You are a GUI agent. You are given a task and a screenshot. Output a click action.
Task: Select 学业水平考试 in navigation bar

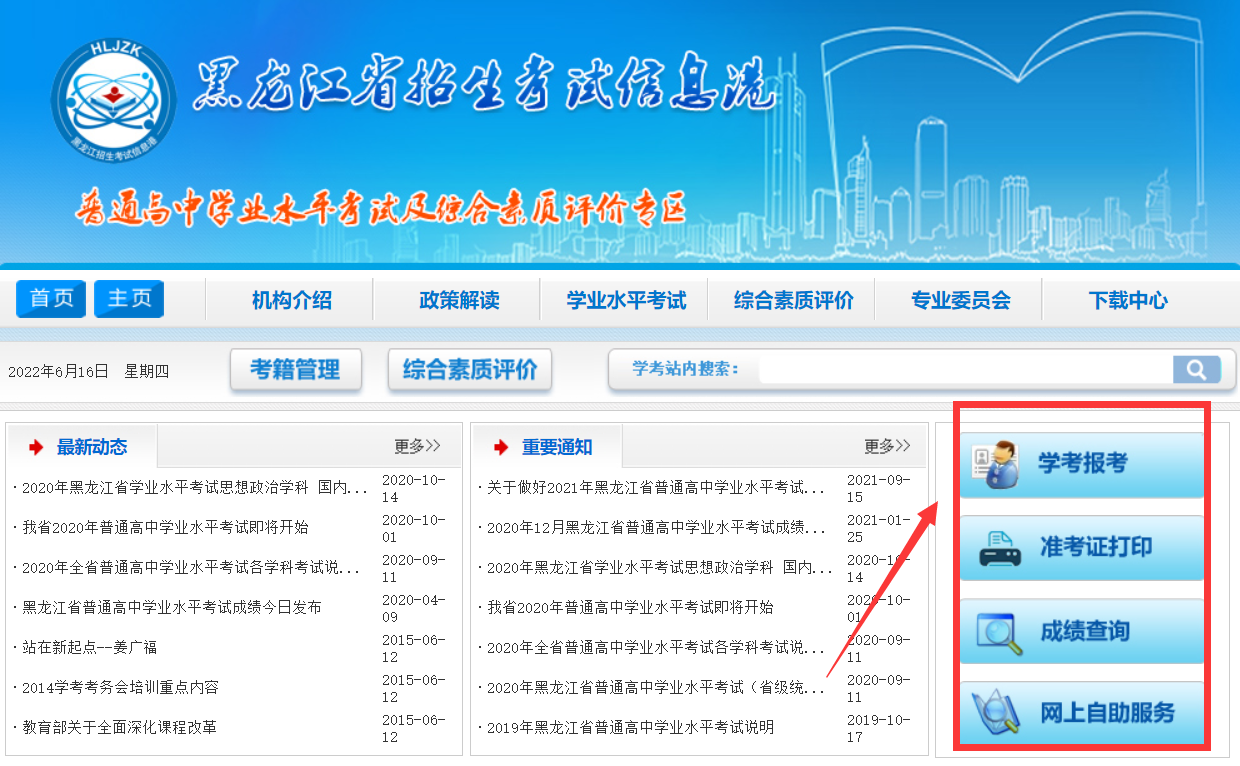[626, 300]
